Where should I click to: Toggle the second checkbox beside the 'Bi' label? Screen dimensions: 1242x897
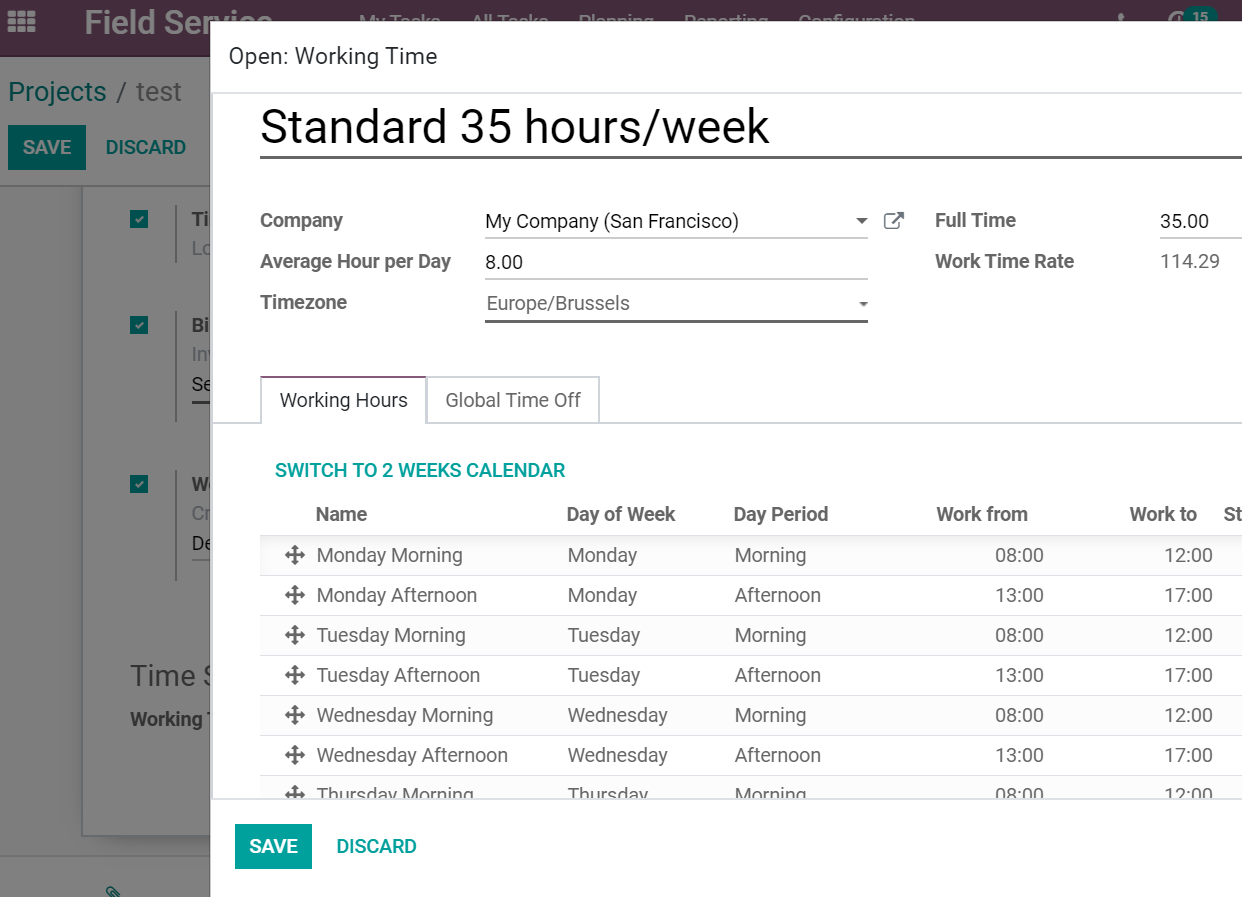point(139,325)
